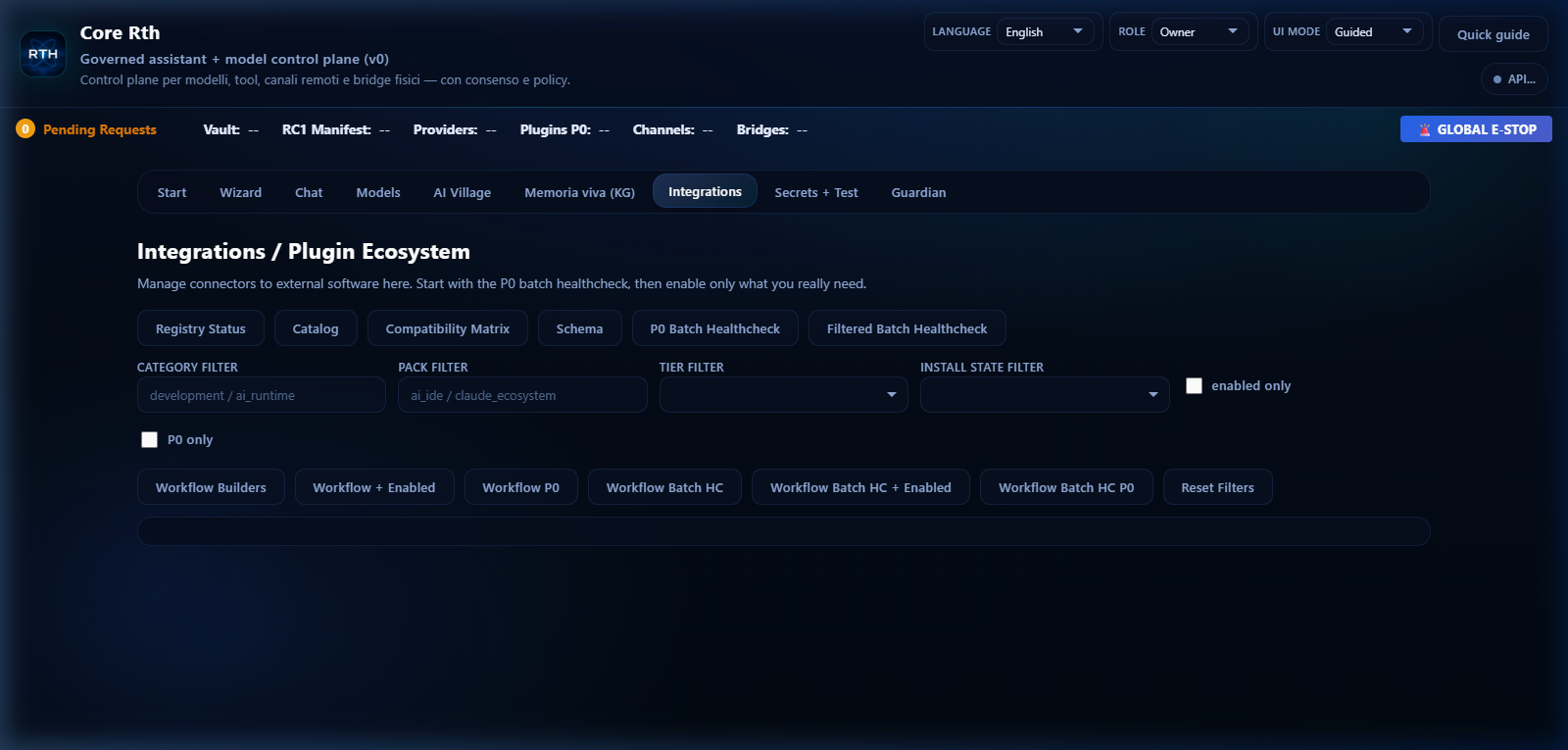Click the siren icon on Global E-Stop
1568x750 pixels.
point(1425,129)
